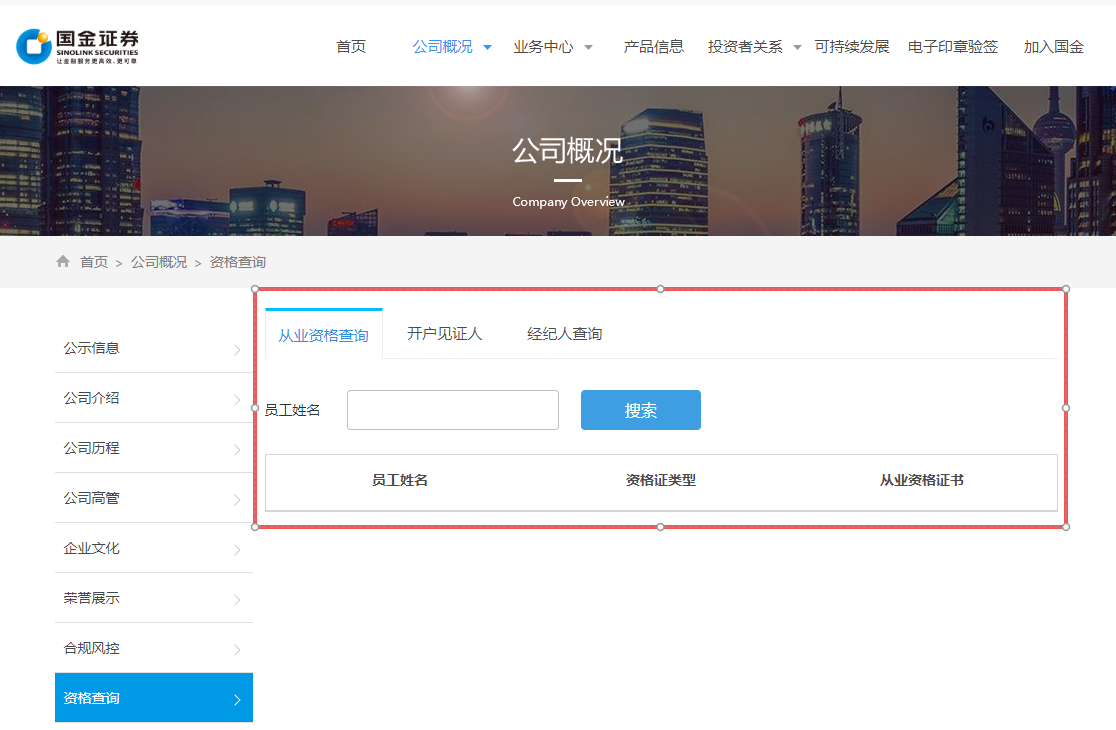Click the 搜索 search button

click(x=640, y=410)
